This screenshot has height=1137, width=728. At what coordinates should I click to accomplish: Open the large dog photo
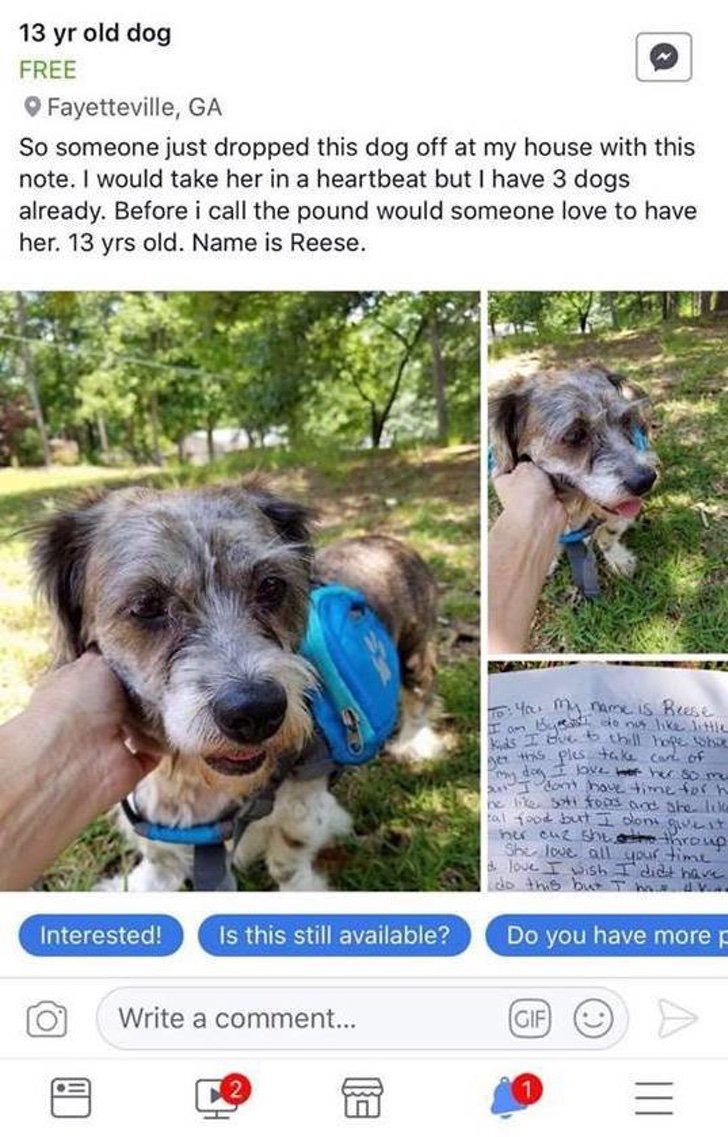click(239, 591)
